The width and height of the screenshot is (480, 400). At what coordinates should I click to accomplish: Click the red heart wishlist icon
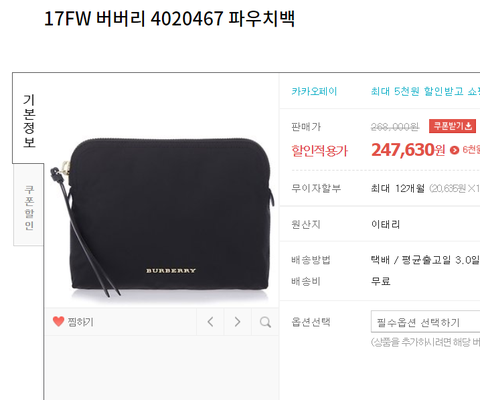(58, 322)
